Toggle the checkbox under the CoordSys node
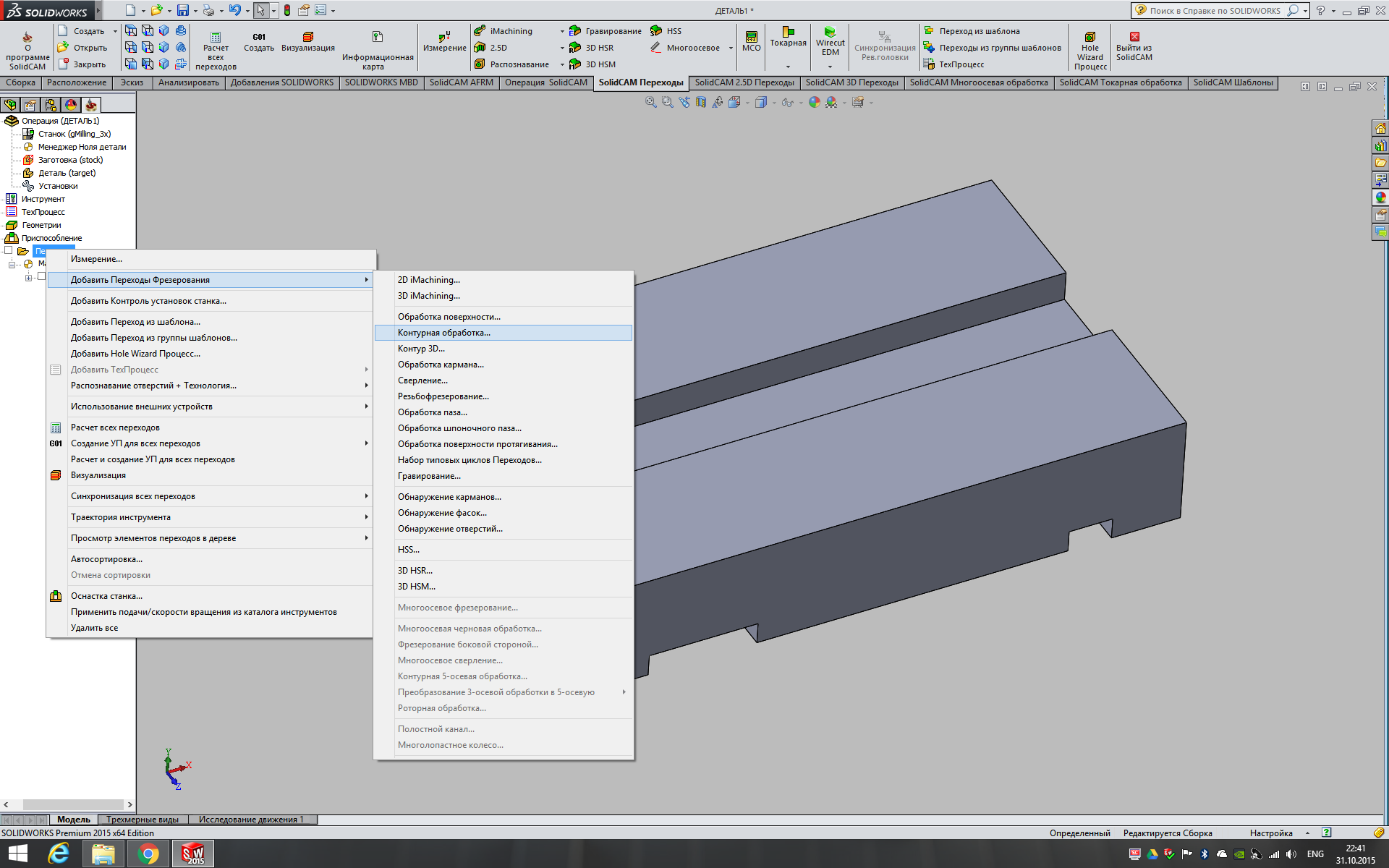 click(x=41, y=276)
